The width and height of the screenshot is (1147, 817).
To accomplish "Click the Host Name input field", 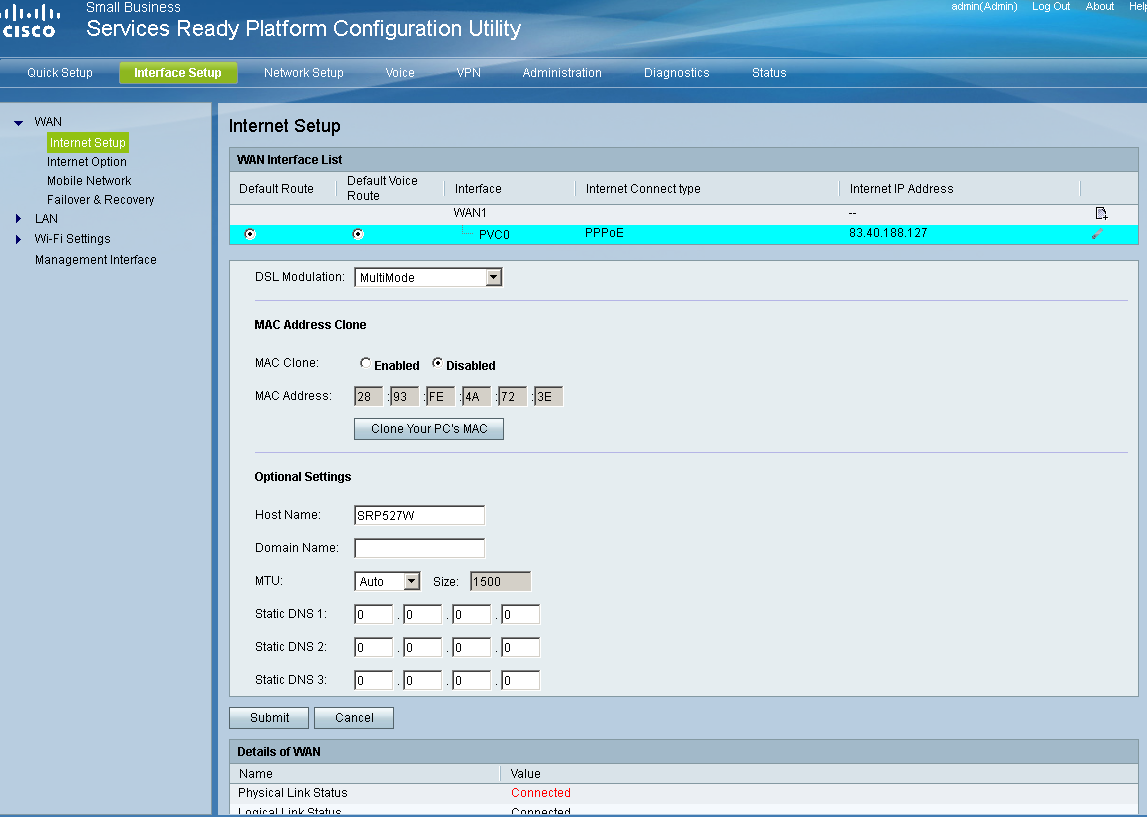I will click(x=419, y=514).
